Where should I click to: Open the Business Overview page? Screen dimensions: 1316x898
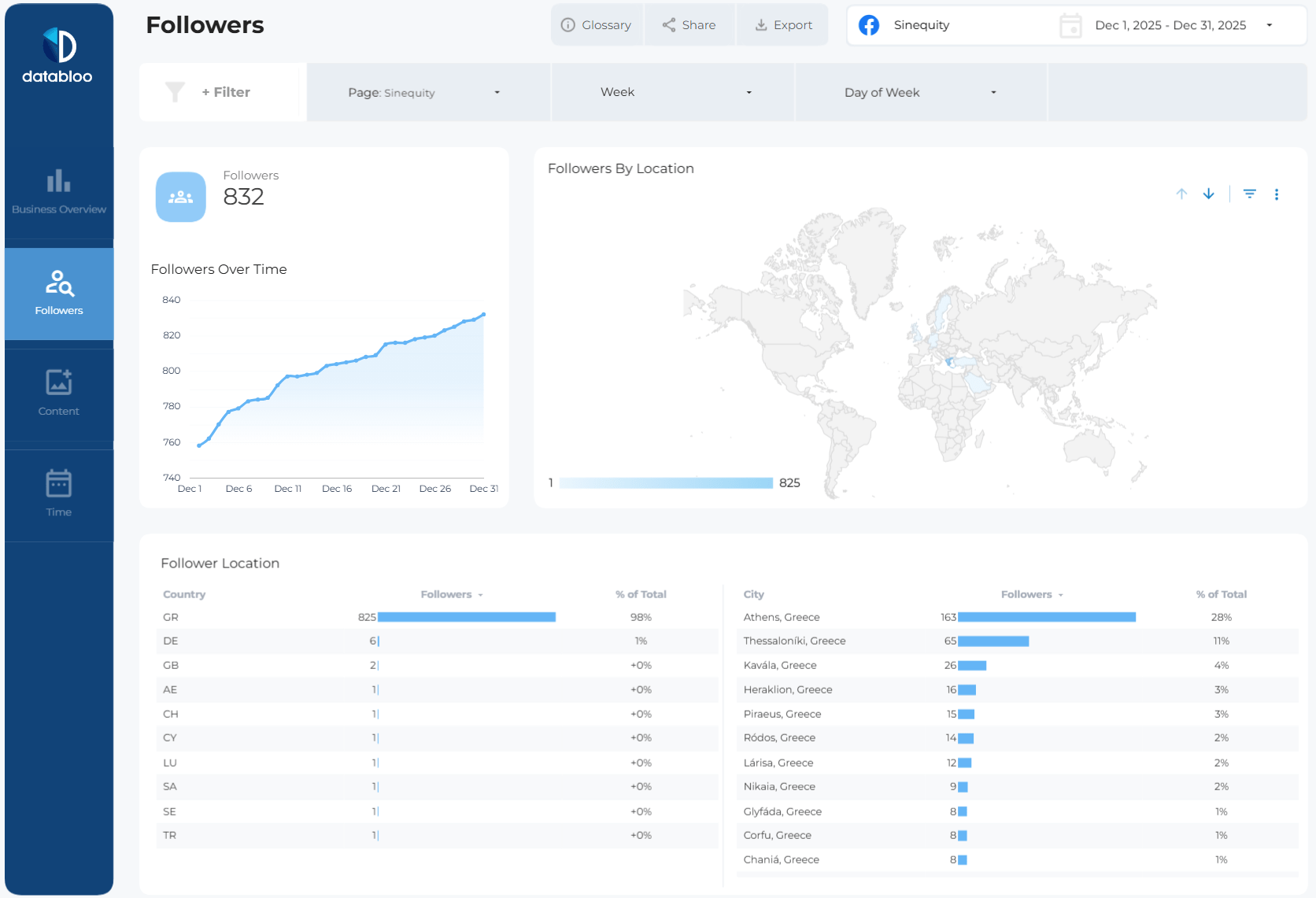(x=59, y=192)
